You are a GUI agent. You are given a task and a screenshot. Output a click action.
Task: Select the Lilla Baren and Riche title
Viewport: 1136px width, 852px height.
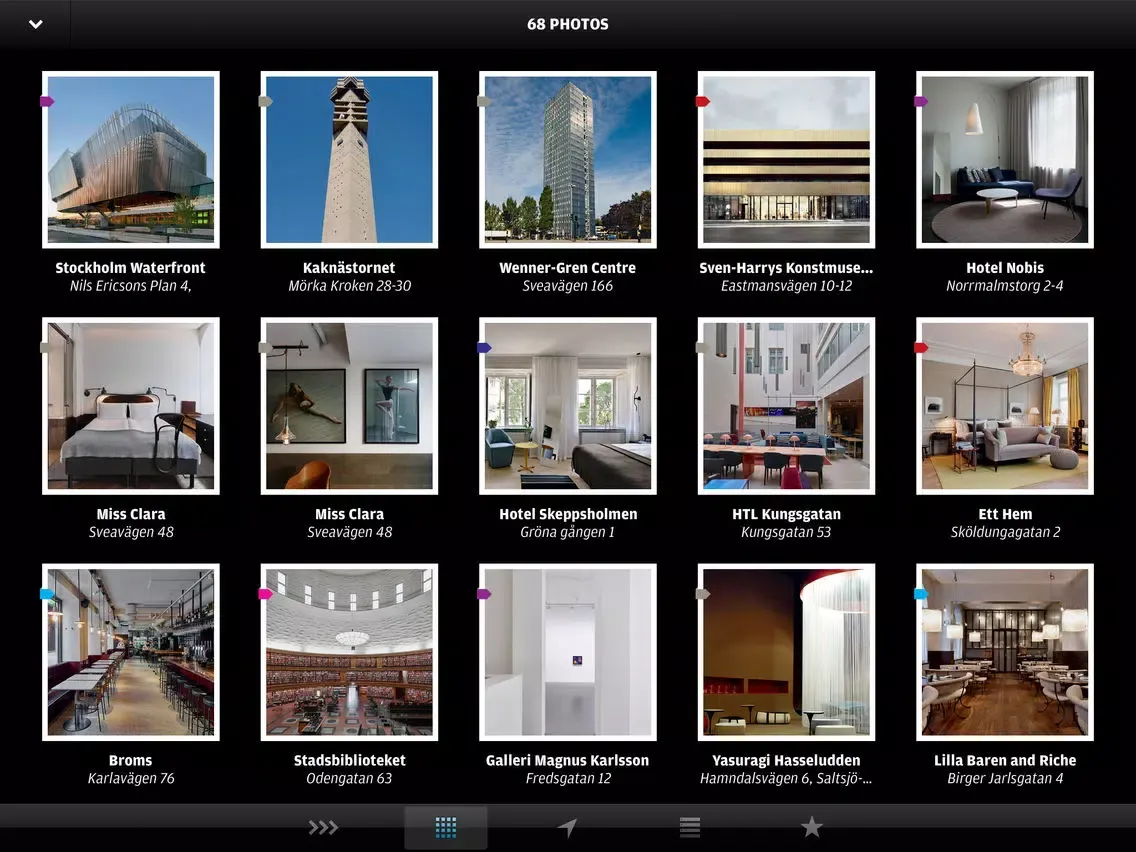point(1005,760)
